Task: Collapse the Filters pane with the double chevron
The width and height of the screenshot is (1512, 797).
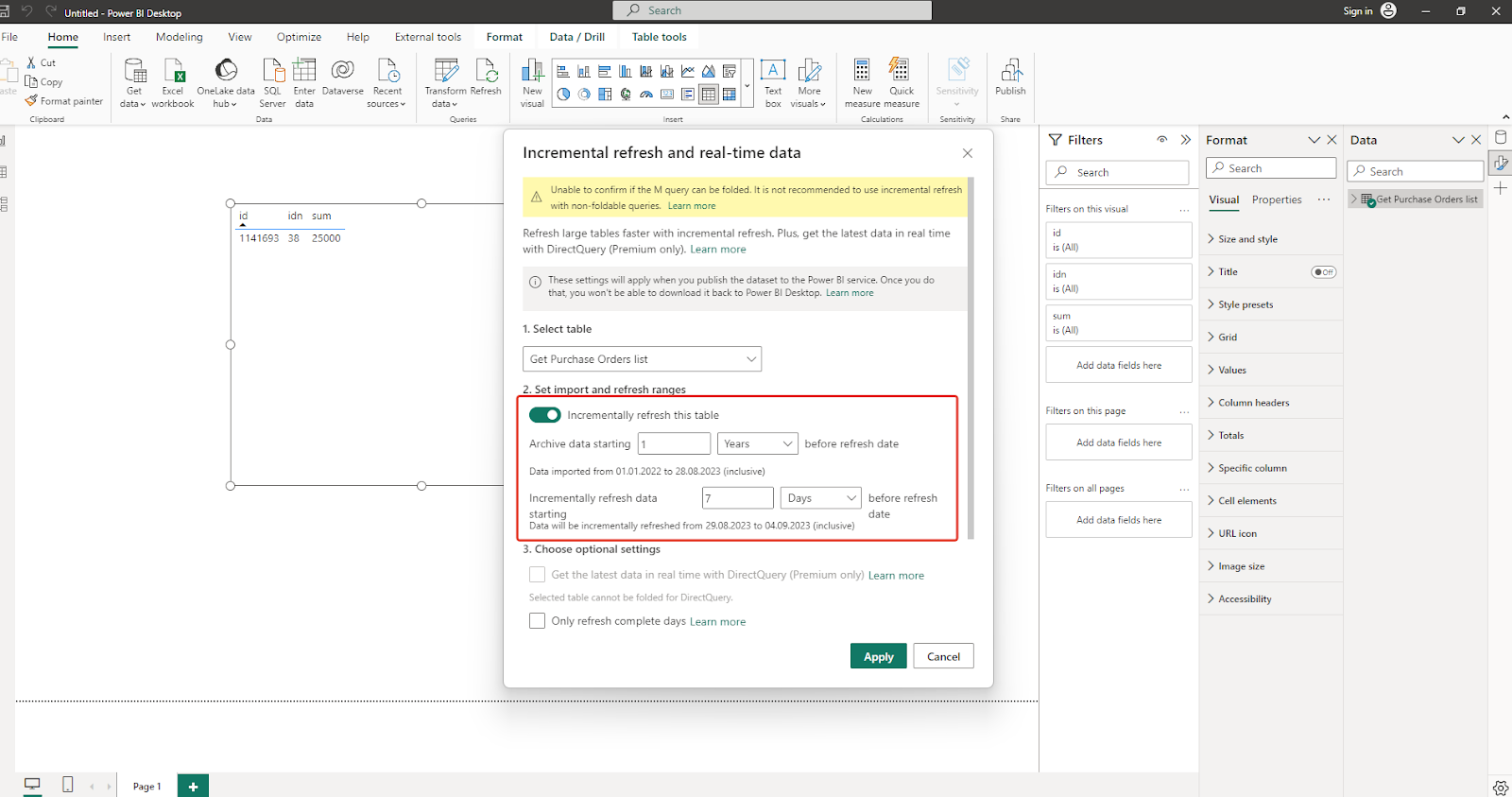Action: click(x=1186, y=140)
